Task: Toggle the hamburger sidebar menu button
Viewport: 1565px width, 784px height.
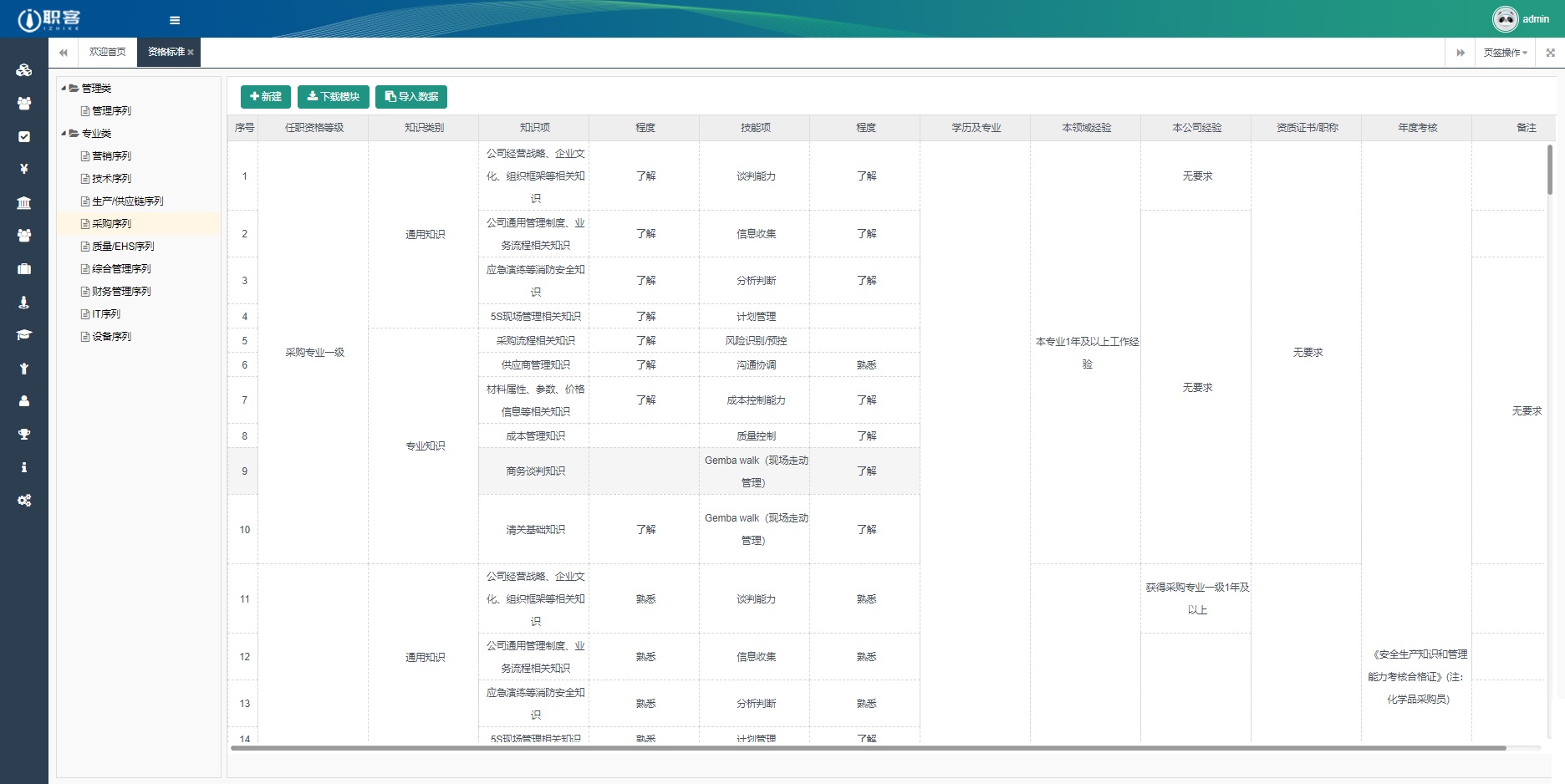Action: pos(174,20)
